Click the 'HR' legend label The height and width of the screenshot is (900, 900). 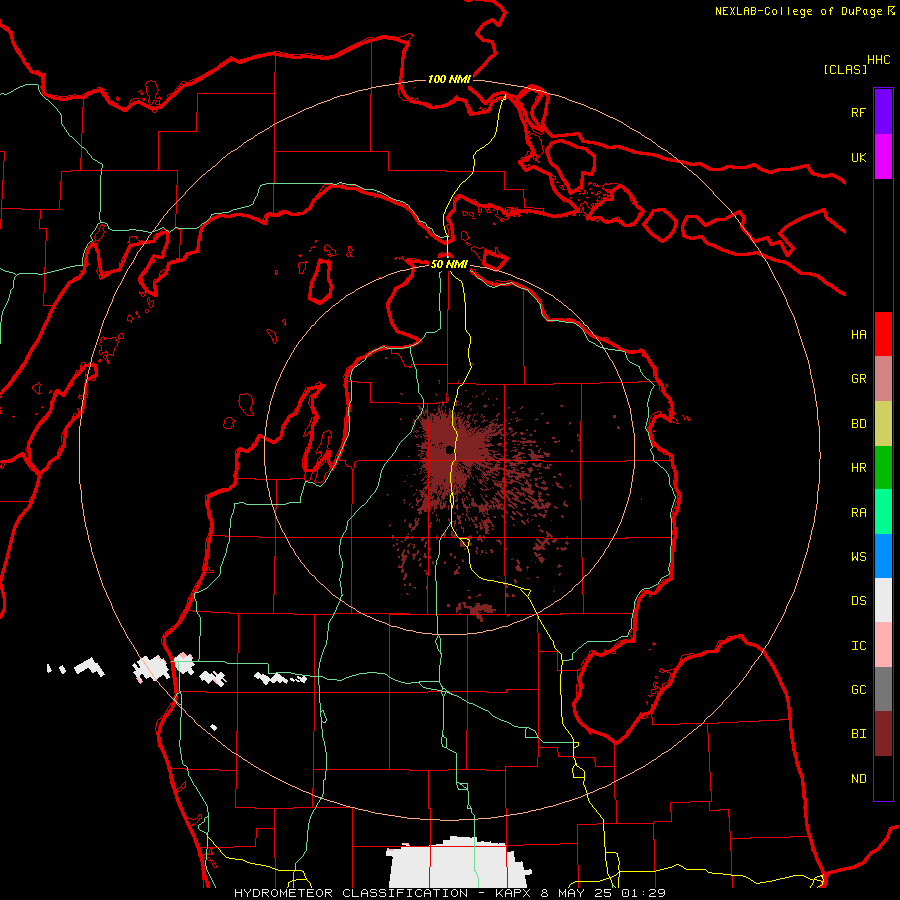[858, 468]
